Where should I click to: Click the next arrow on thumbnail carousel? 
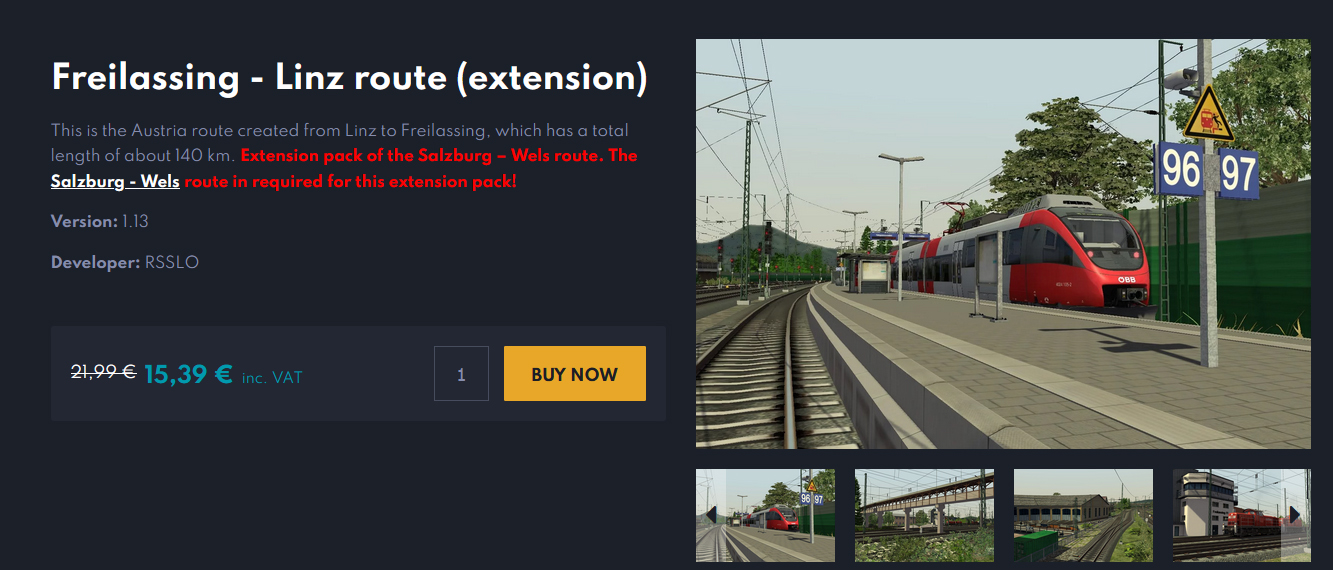[x=1295, y=514]
